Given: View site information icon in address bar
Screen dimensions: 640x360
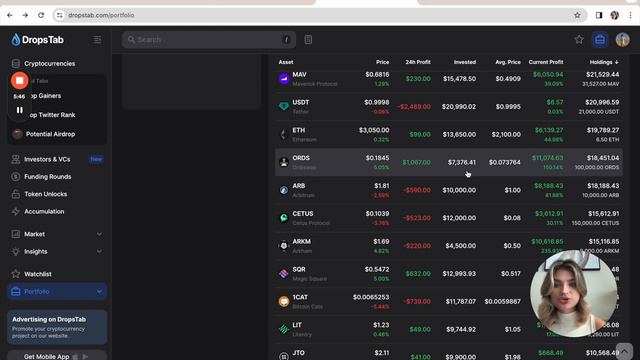Looking at the screenshot, I should [x=60, y=15].
